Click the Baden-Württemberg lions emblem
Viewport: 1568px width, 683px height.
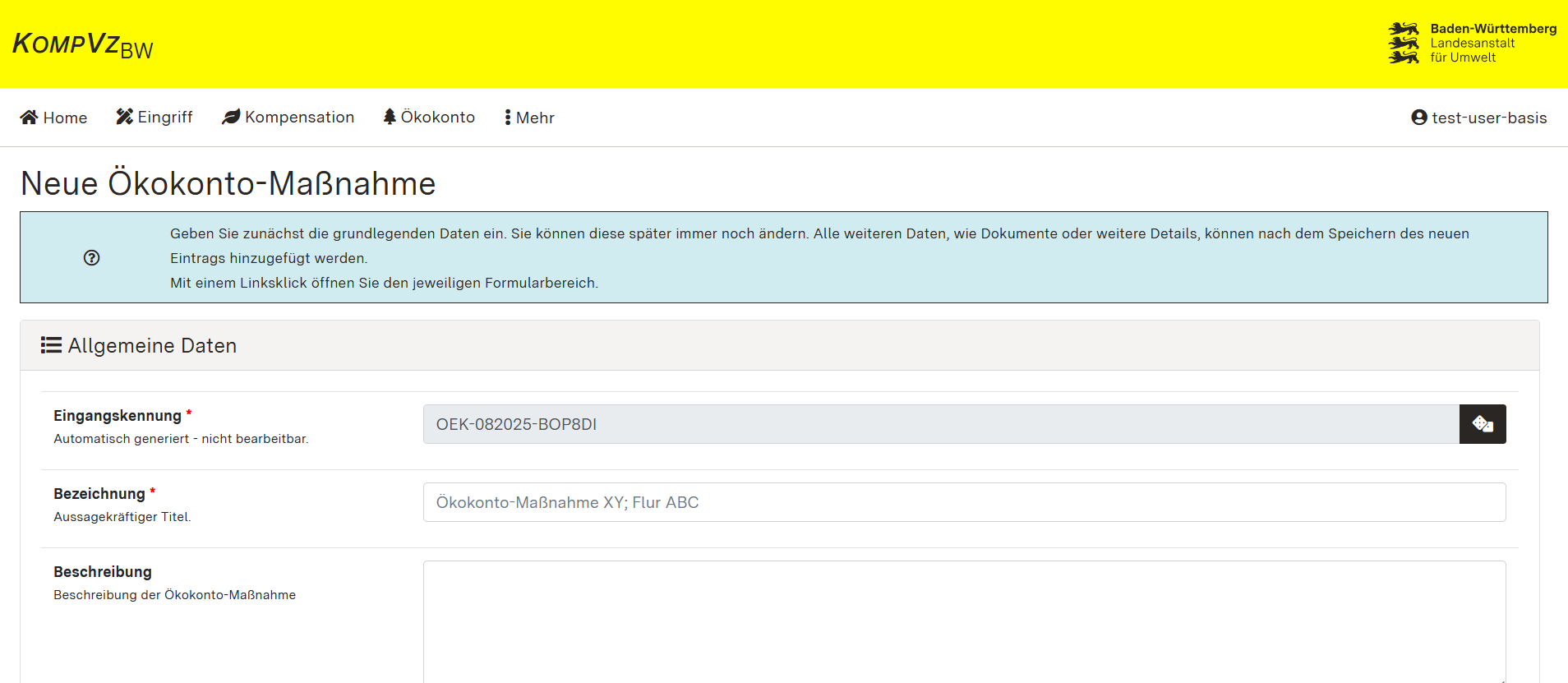coord(1404,43)
